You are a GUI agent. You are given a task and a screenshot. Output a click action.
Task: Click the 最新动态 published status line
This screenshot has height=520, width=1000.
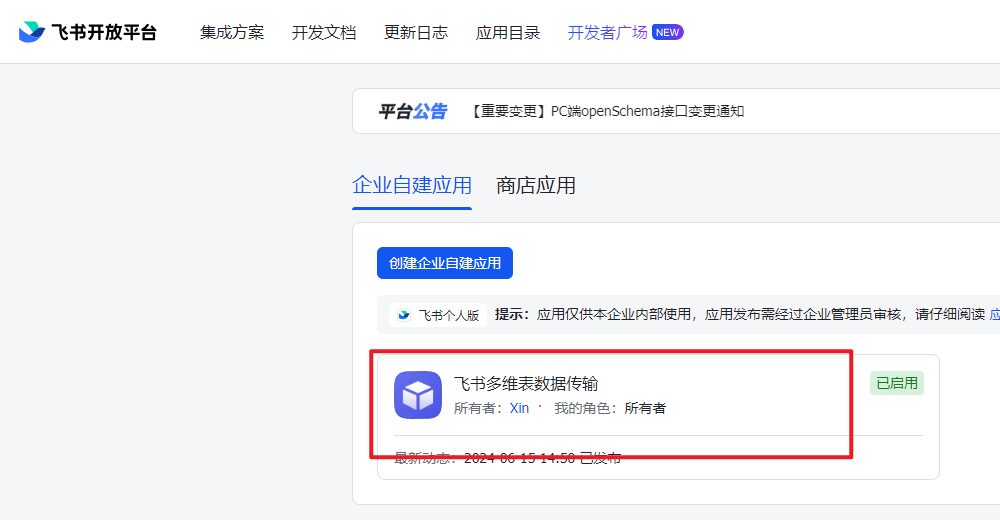click(508, 457)
